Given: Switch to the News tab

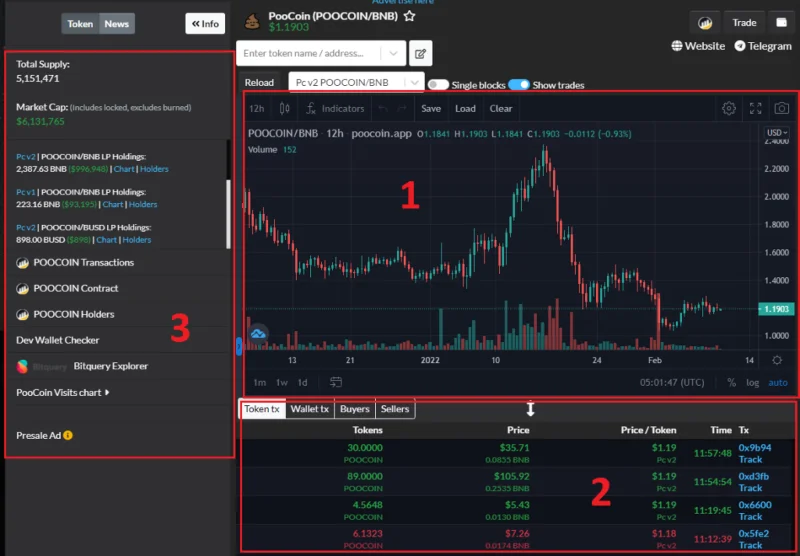Looking at the screenshot, I should coord(117,23).
